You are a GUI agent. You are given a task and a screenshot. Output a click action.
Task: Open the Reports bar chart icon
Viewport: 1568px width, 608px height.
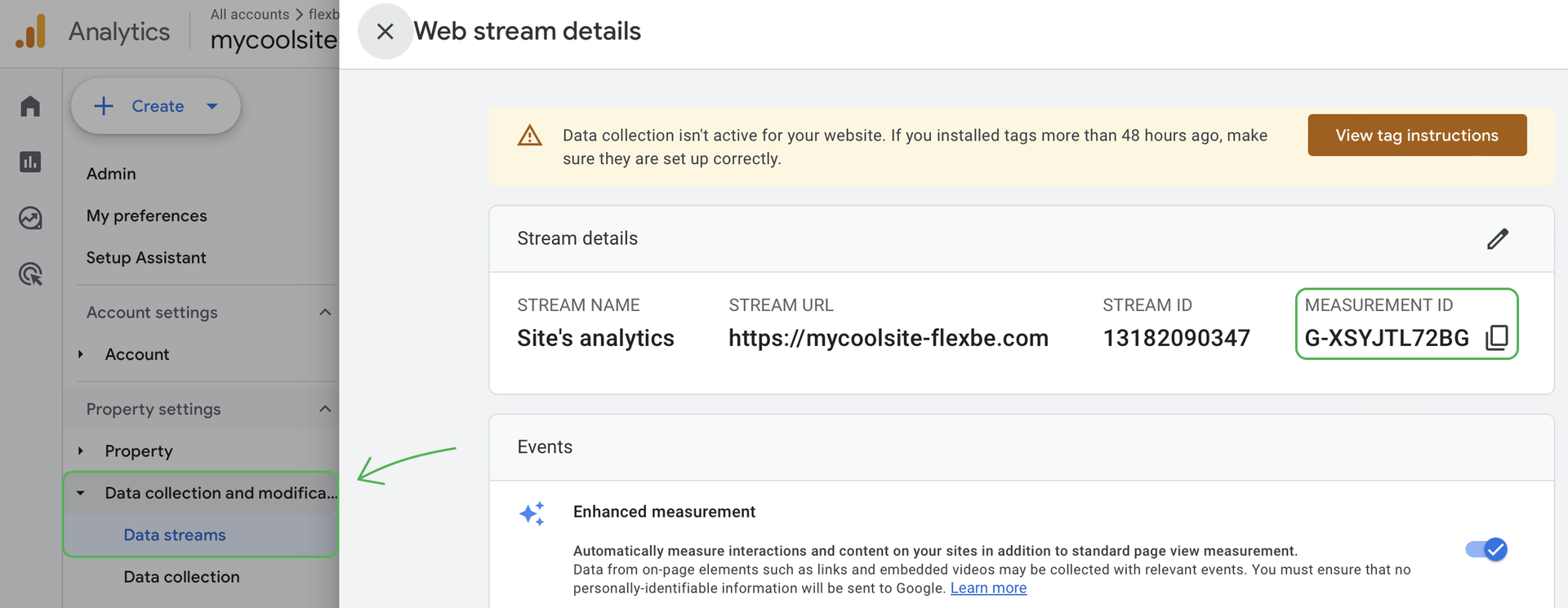[30, 162]
